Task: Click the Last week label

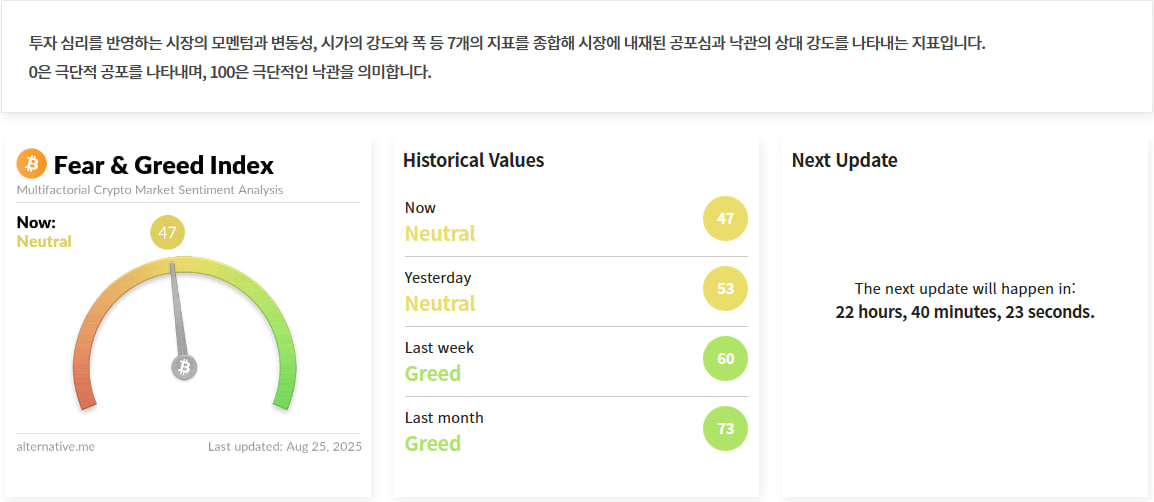Action: click(439, 347)
